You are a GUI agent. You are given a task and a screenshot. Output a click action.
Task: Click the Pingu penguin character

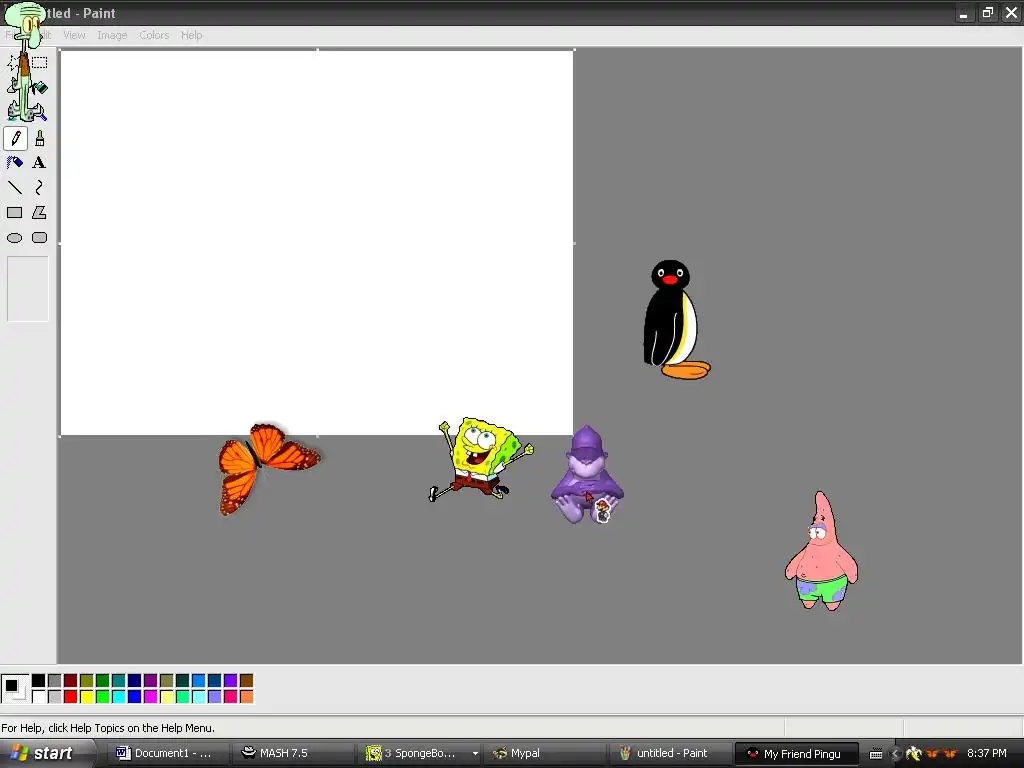click(675, 319)
